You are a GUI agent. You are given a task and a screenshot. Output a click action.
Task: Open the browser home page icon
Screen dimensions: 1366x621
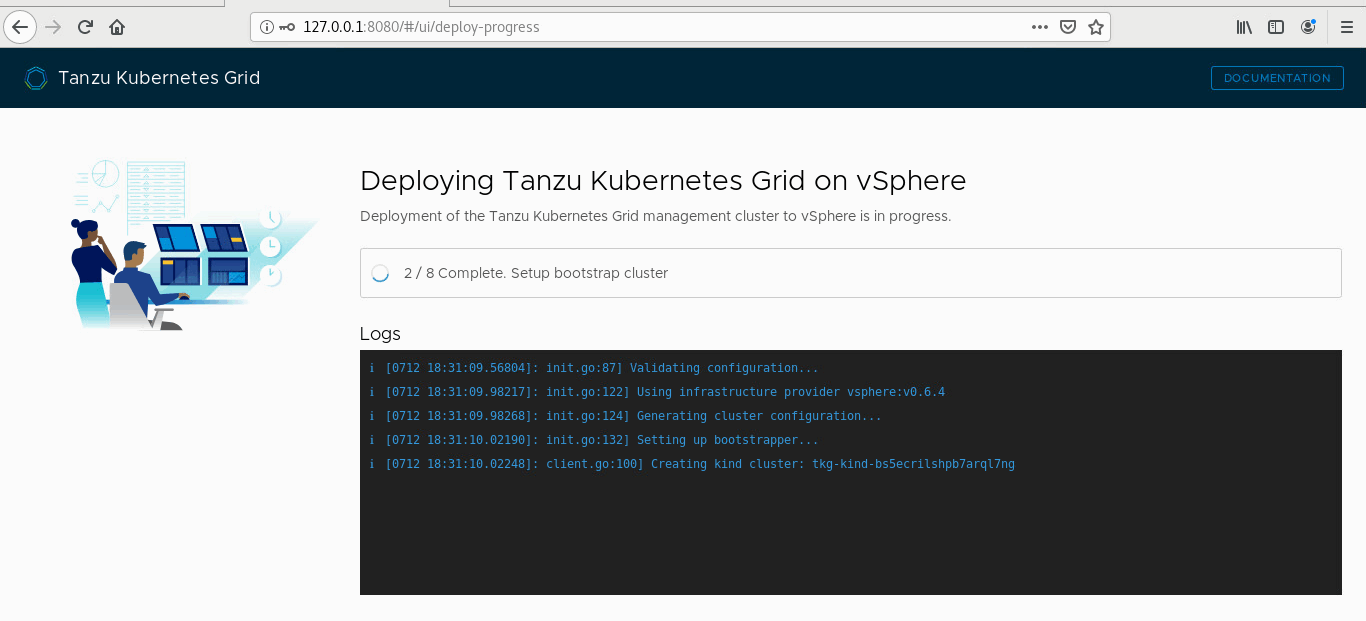[x=117, y=27]
